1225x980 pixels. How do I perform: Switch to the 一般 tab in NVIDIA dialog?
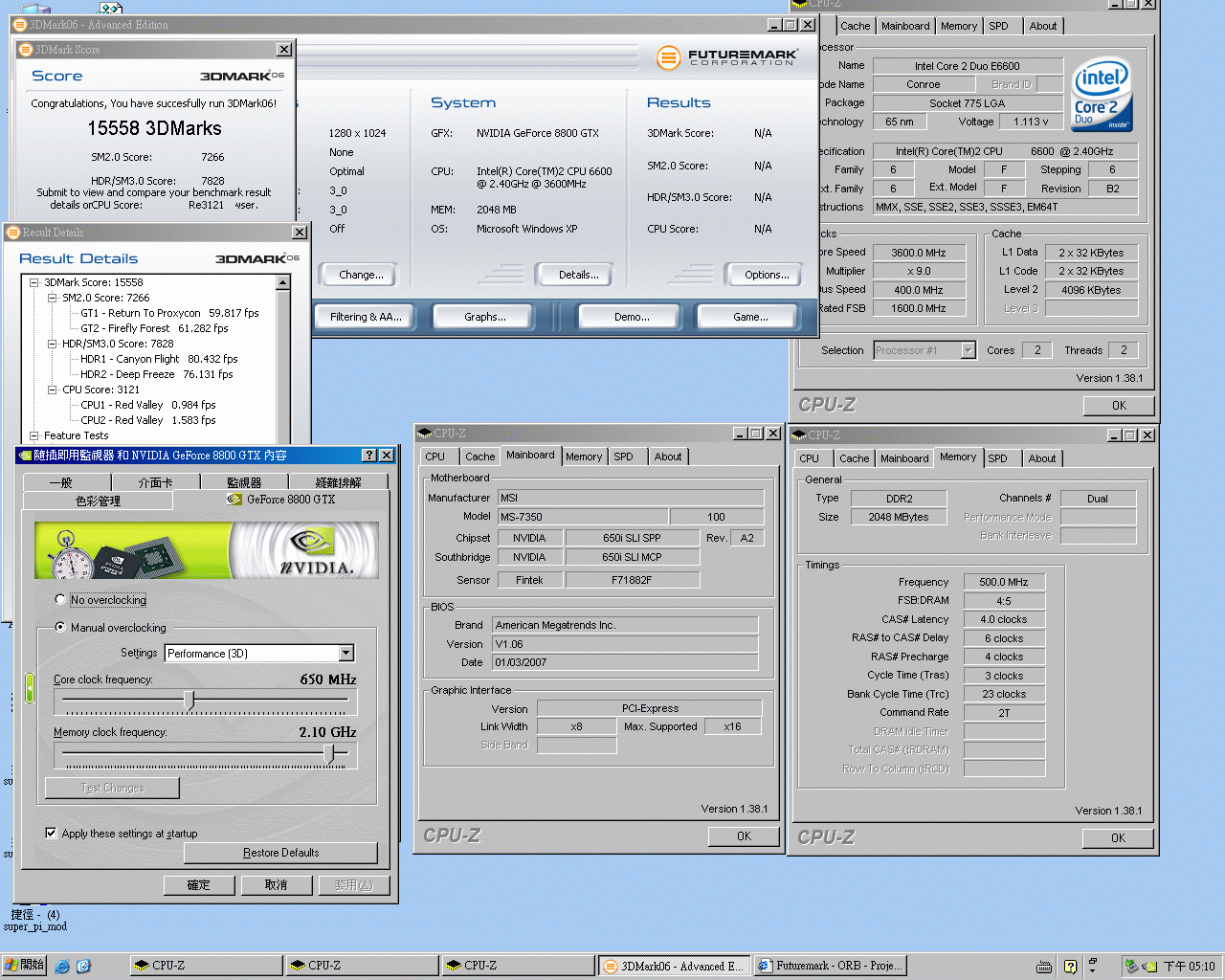point(60,482)
